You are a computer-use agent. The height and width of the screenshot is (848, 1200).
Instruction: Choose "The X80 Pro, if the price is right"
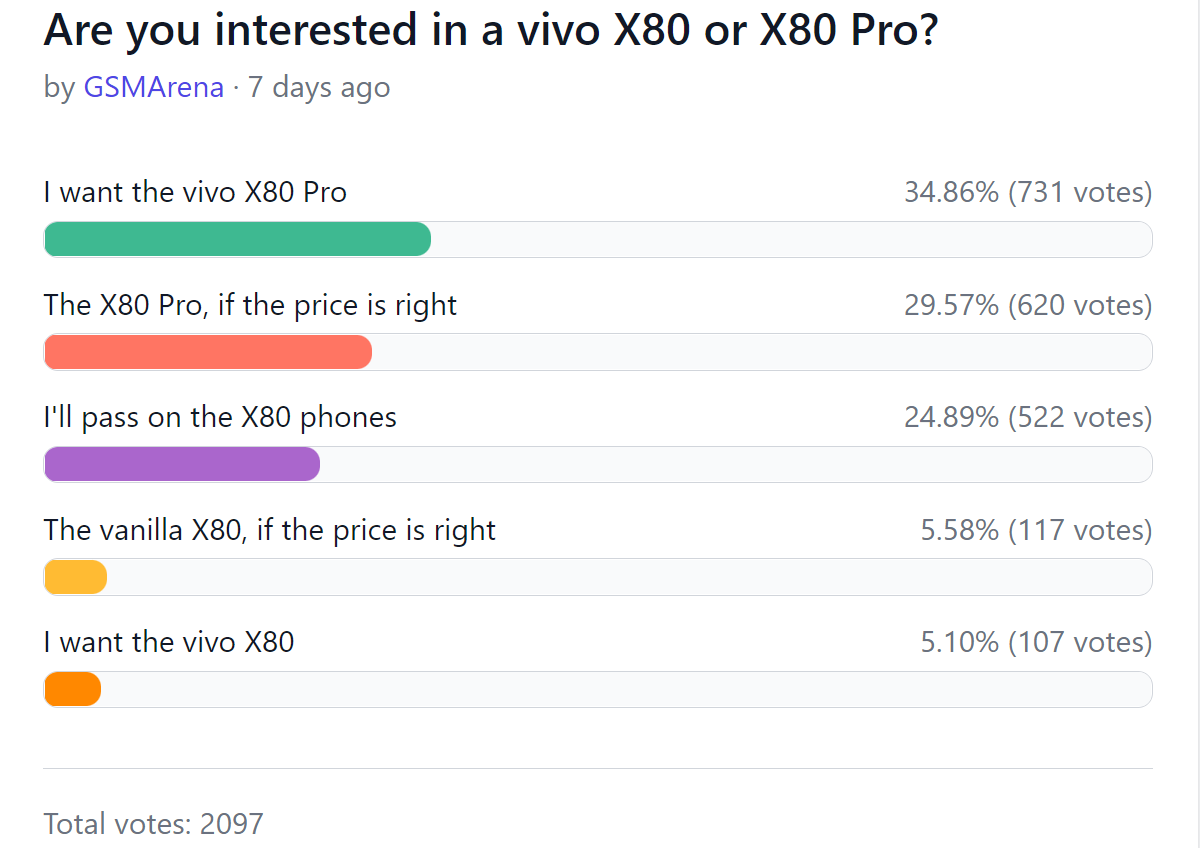click(250, 305)
